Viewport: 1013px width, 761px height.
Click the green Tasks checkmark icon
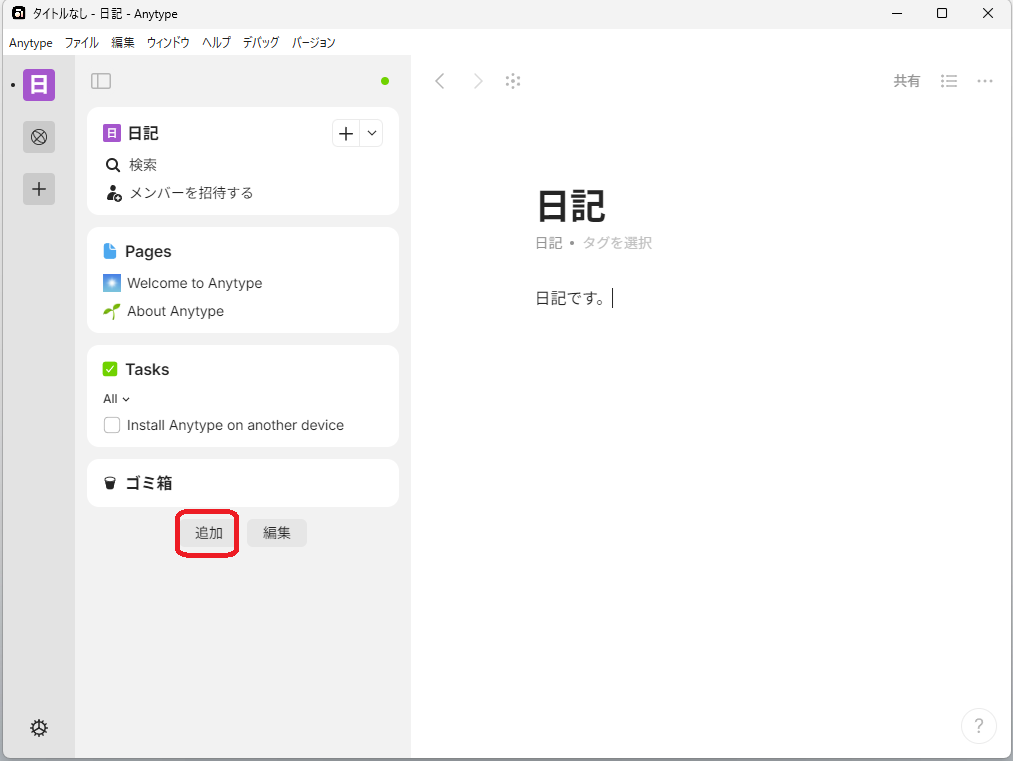click(110, 369)
